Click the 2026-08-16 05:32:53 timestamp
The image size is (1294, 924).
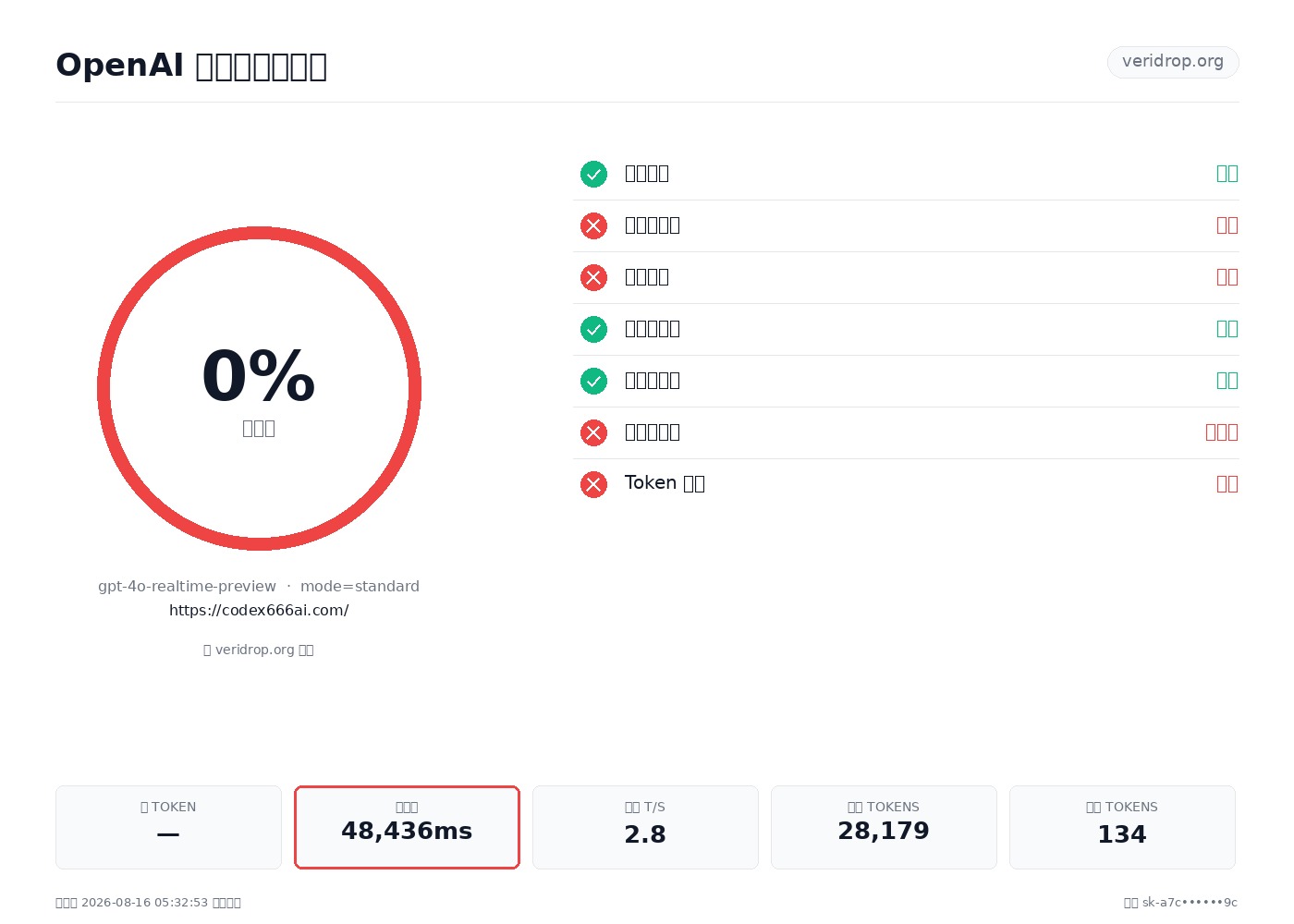[x=145, y=903]
